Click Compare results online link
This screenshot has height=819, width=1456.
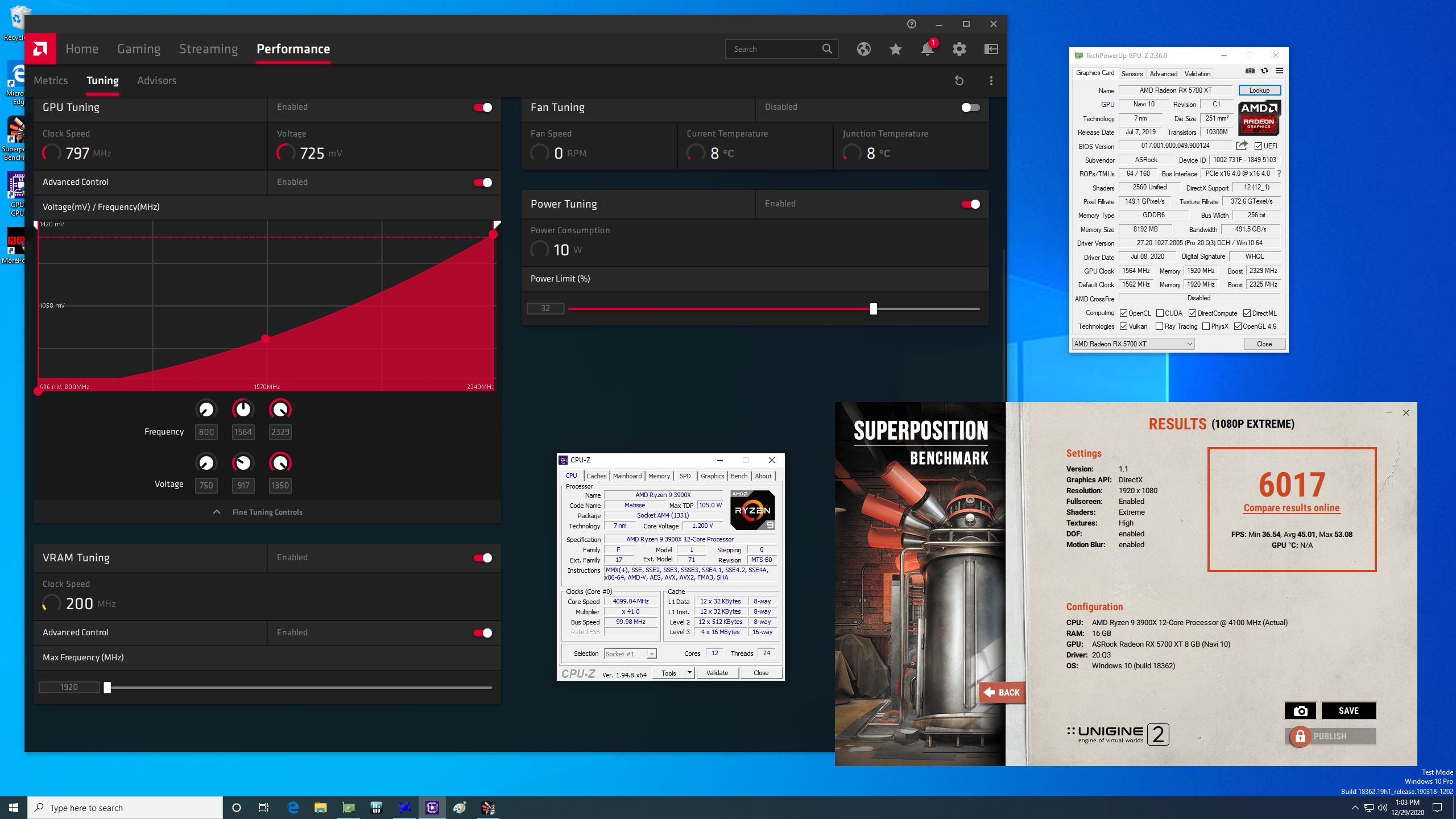click(x=1291, y=508)
